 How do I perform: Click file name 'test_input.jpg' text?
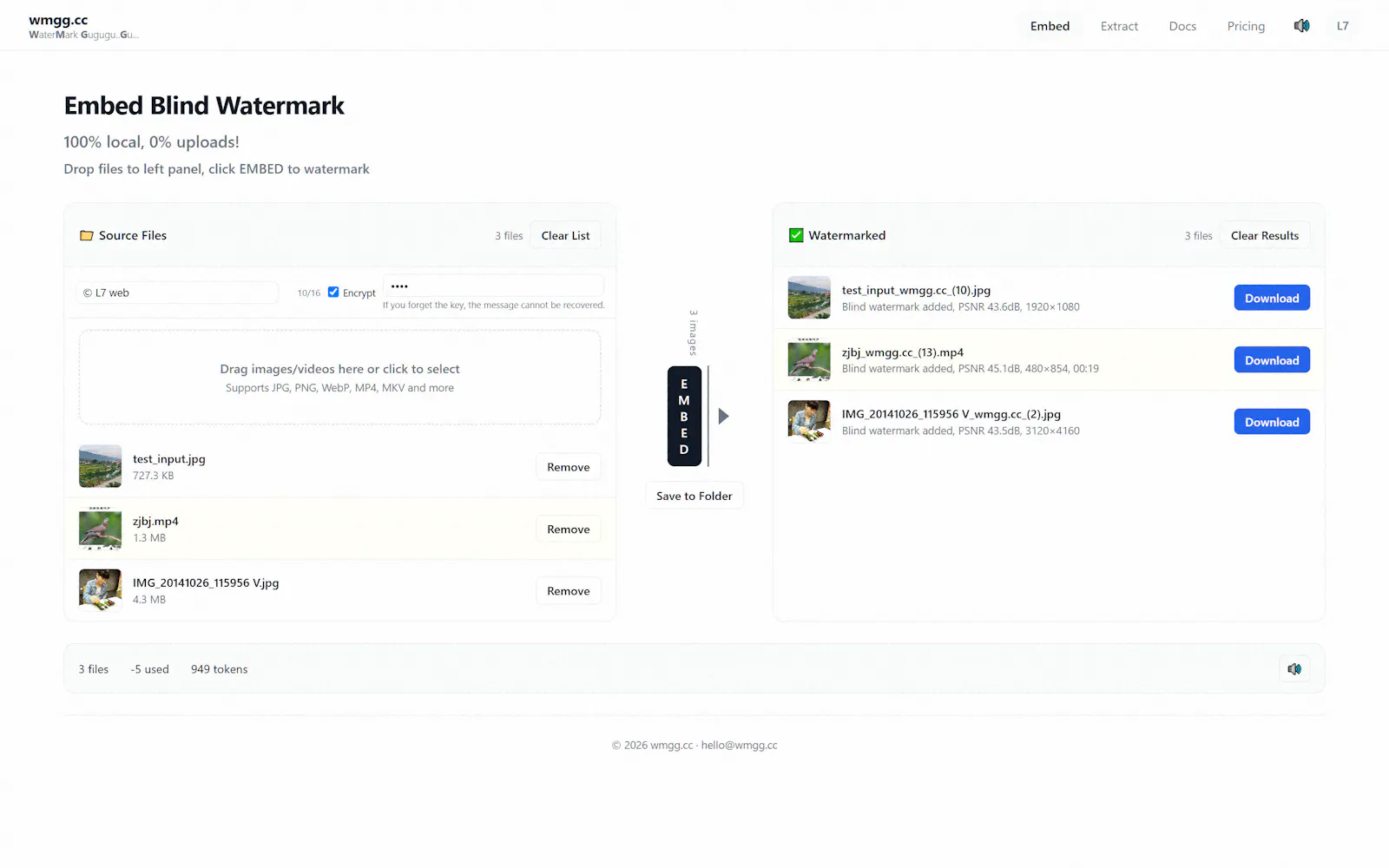tap(169, 459)
